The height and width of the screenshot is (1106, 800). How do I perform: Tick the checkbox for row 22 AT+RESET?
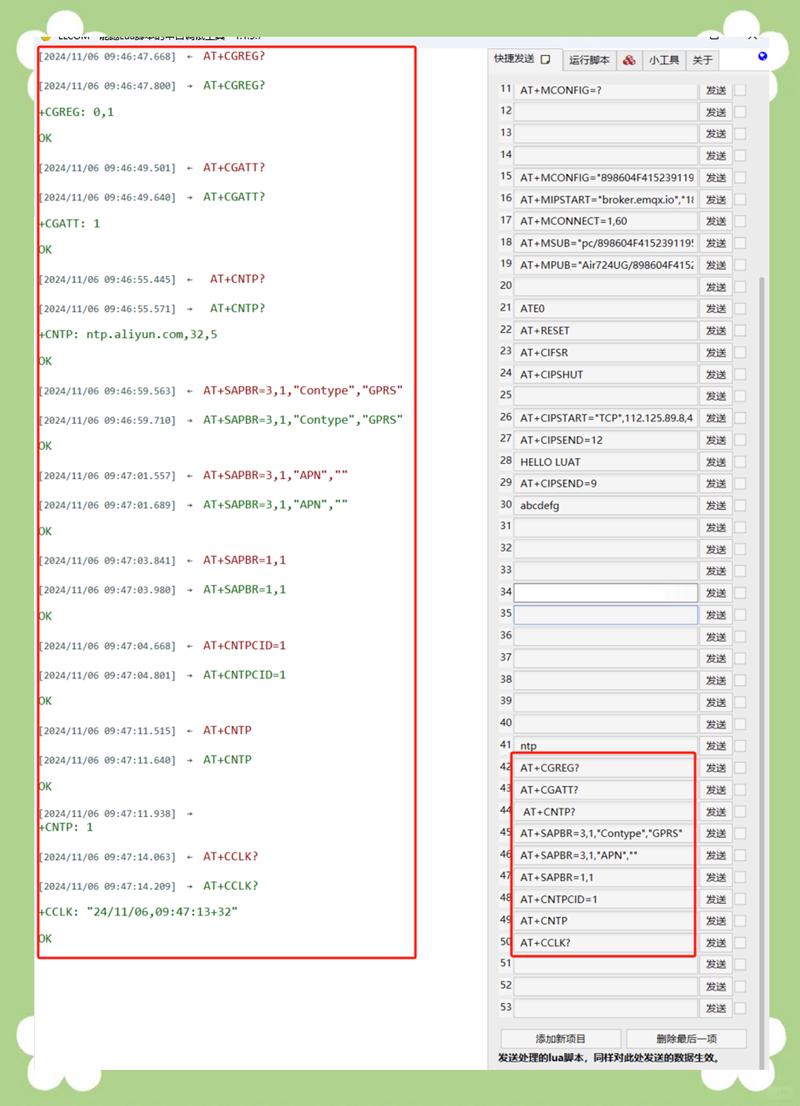740,330
